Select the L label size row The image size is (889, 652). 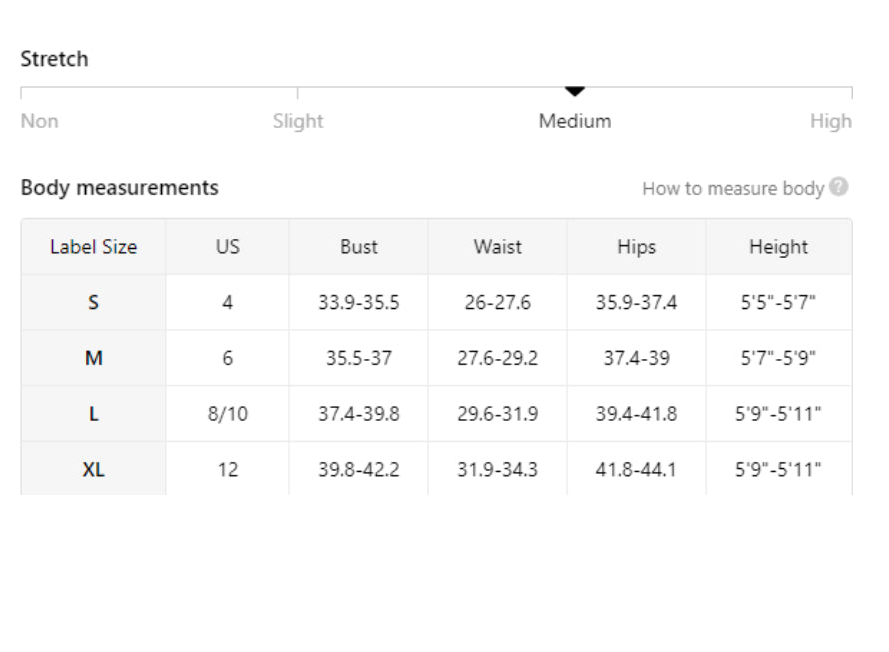click(x=437, y=413)
